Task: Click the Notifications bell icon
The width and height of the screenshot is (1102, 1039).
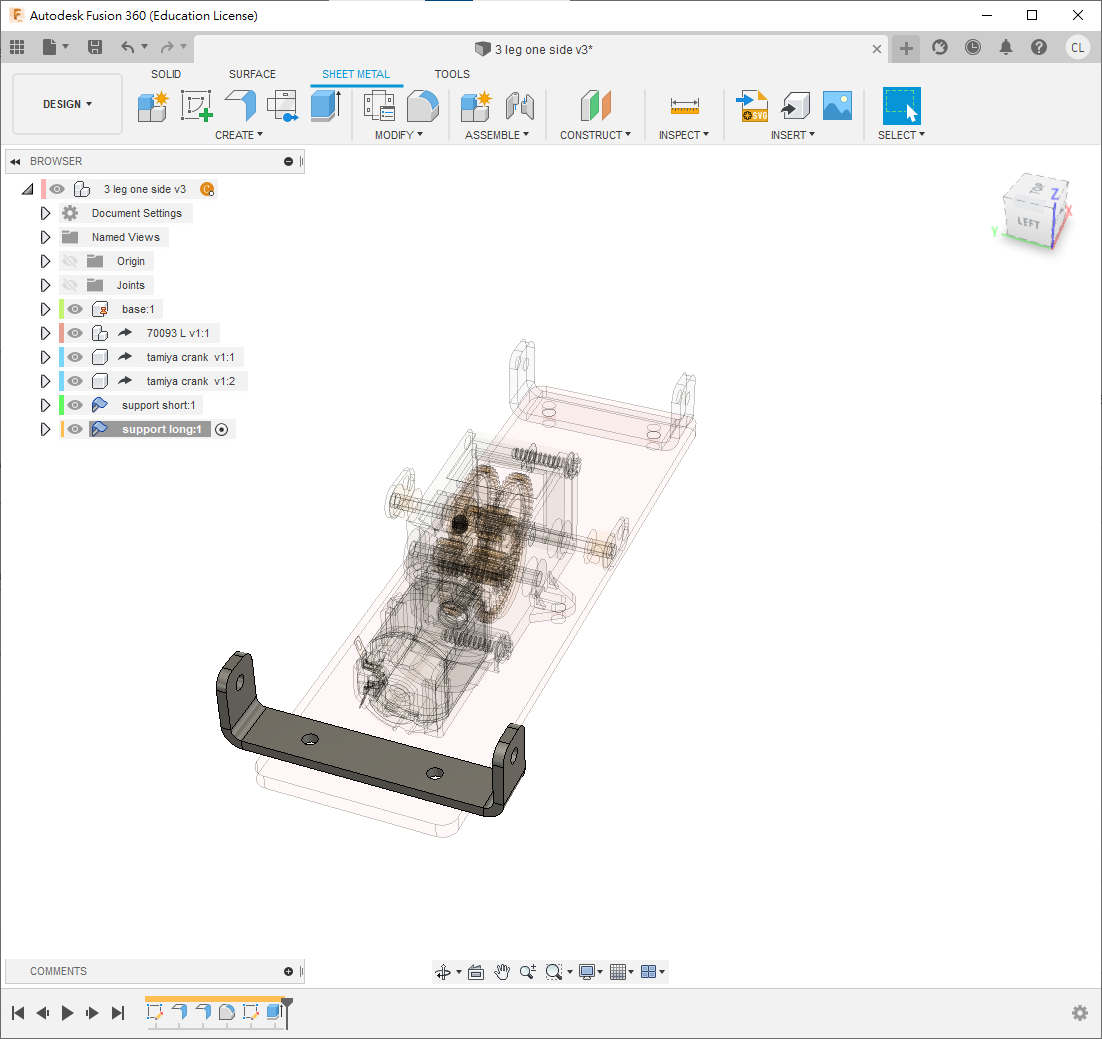Action: click(1006, 47)
